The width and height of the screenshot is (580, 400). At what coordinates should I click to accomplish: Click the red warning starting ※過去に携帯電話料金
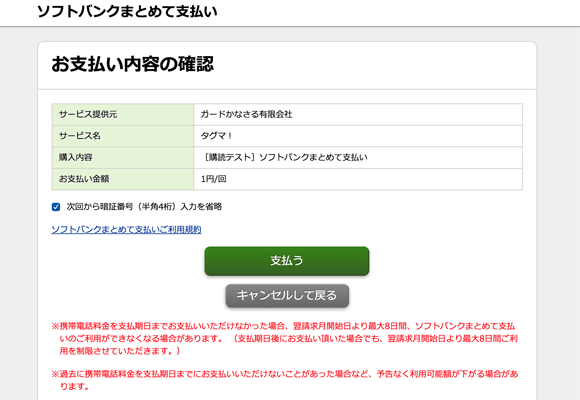[284, 380]
